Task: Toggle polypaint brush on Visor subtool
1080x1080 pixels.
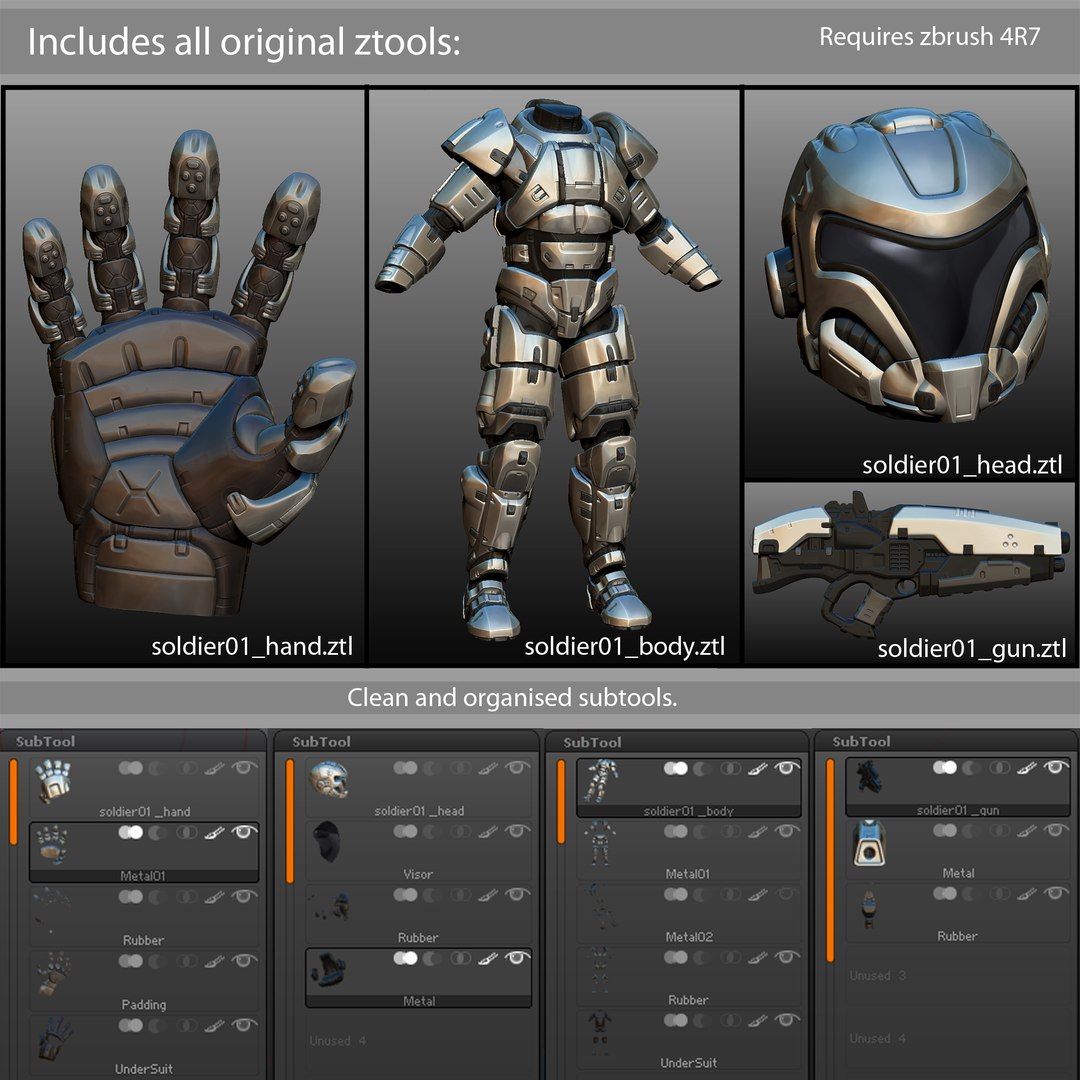Action: tap(488, 831)
